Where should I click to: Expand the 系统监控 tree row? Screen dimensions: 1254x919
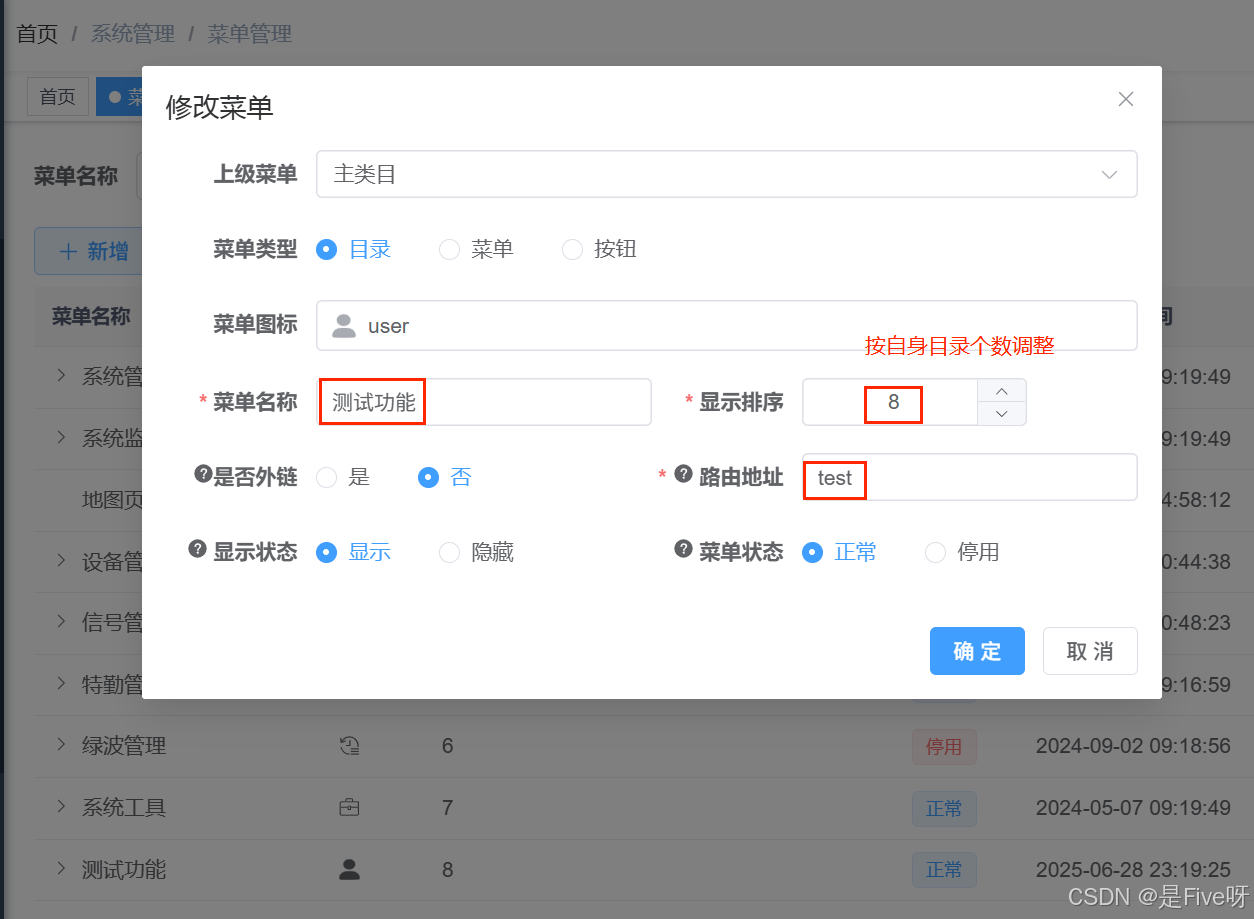pyautogui.click(x=61, y=438)
